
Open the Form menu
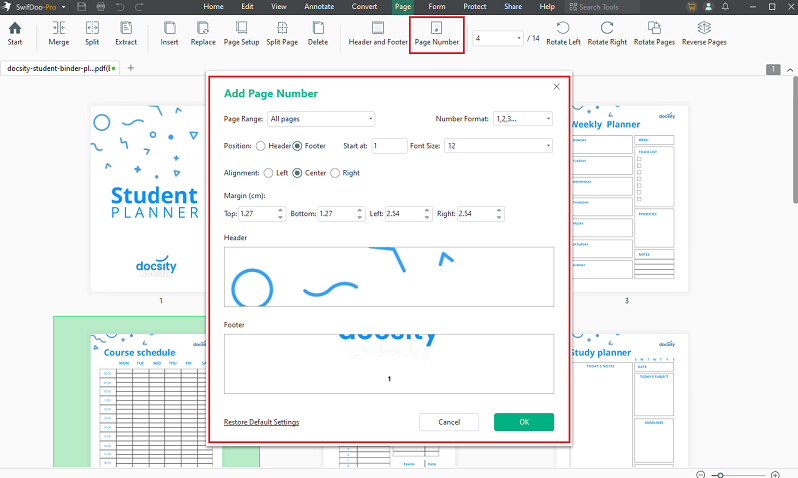tap(437, 7)
